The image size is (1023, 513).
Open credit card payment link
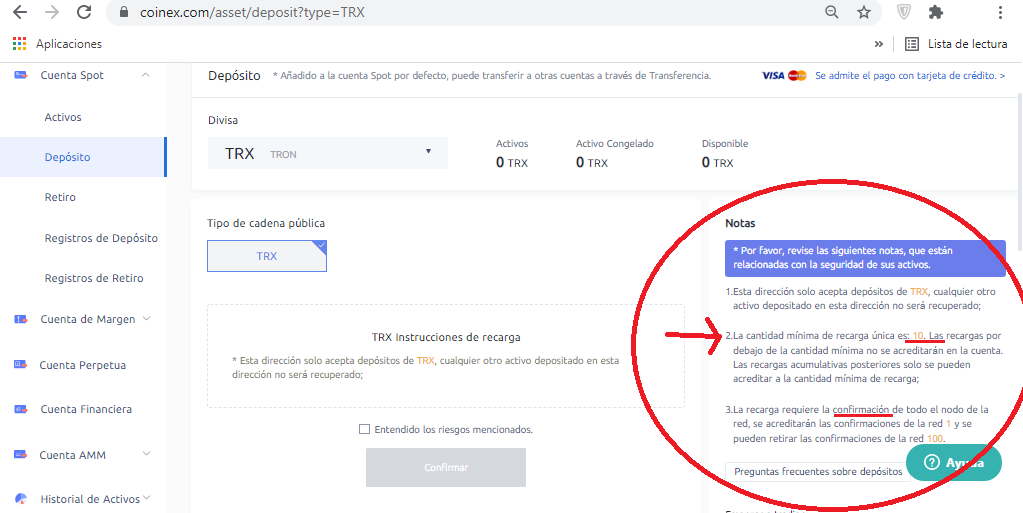click(909, 76)
